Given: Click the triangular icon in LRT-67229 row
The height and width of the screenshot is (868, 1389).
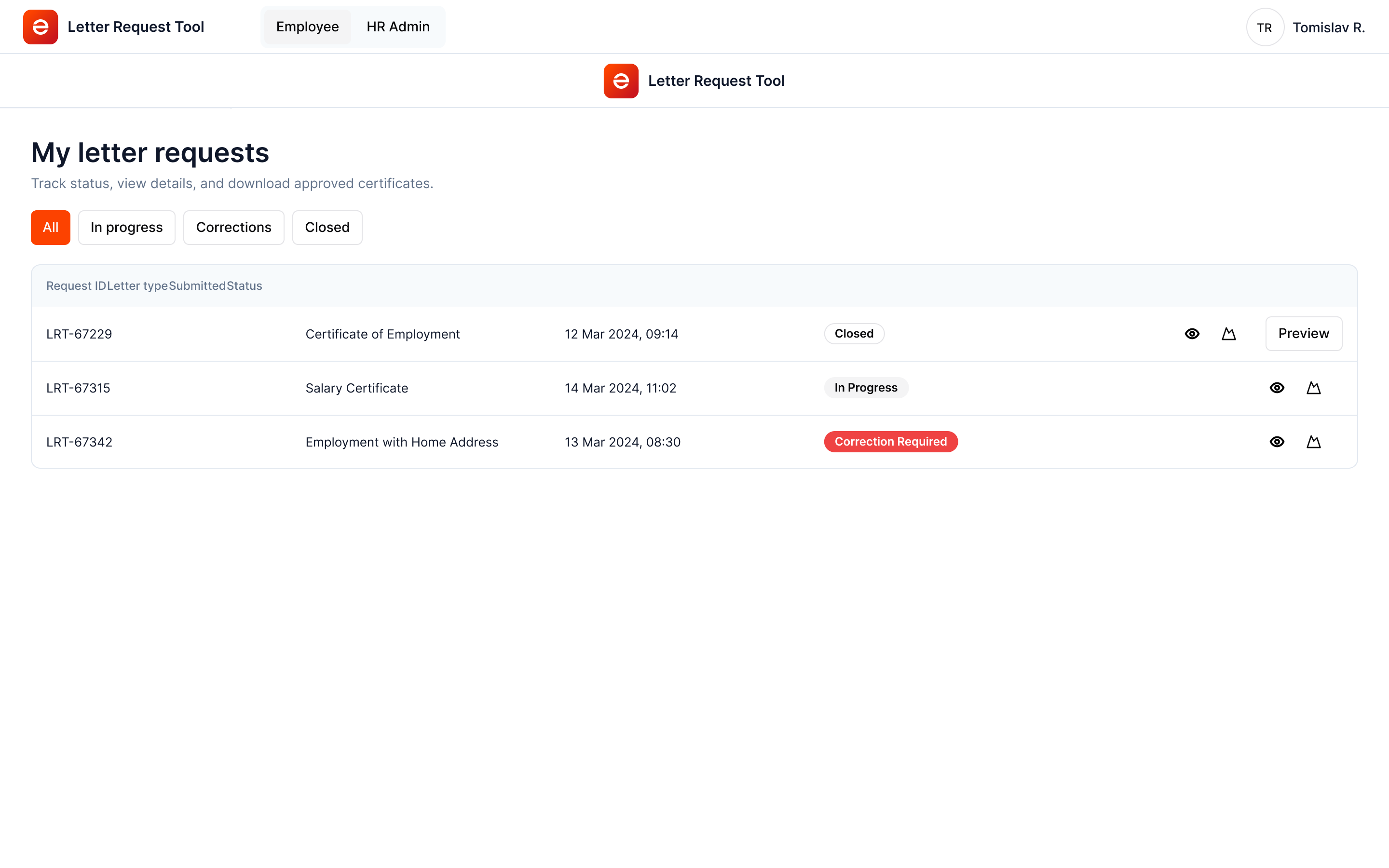Looking at the screenshot, I should [1229, 334].
